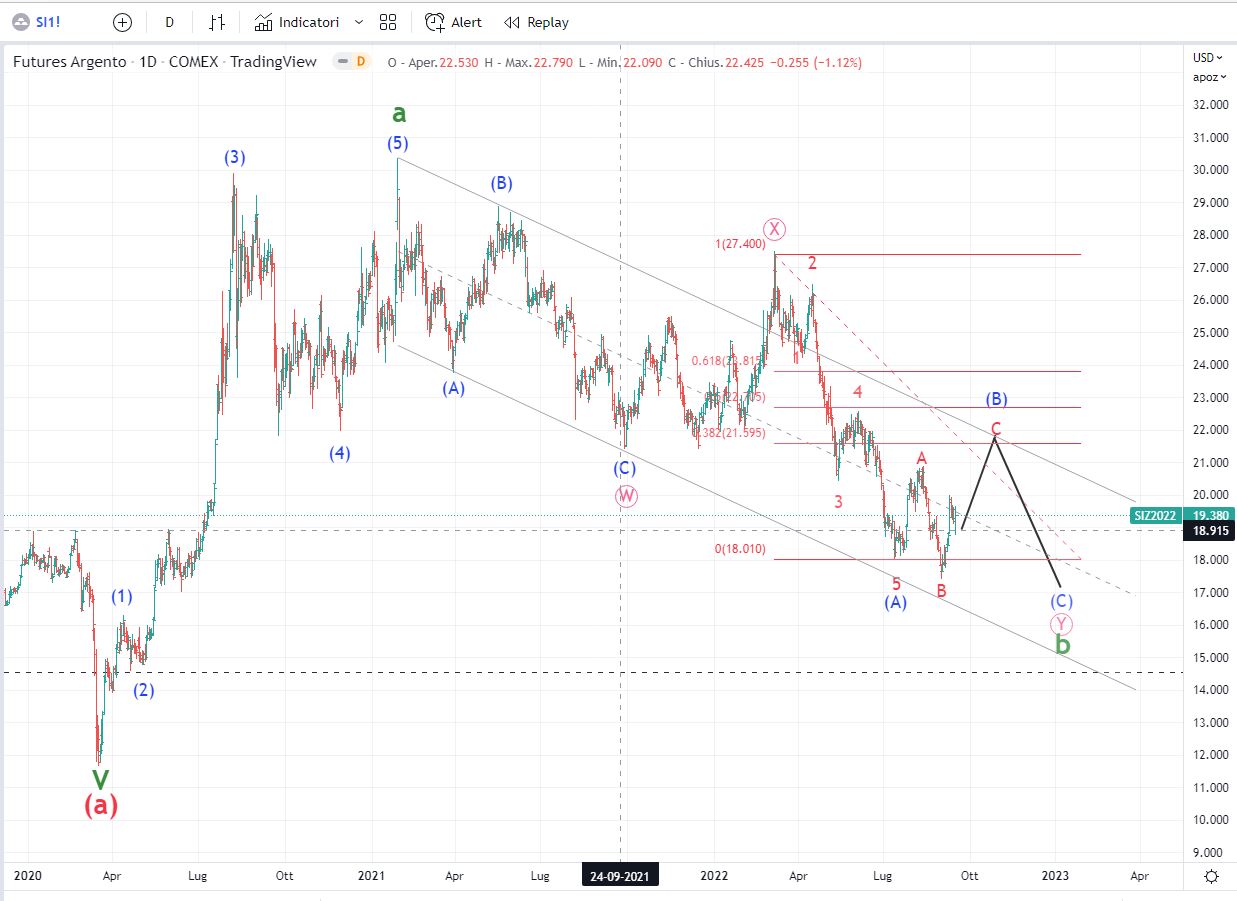Select the red 'B' wave label
Viewport: 1237px width, 901px height.
[941, 591]
